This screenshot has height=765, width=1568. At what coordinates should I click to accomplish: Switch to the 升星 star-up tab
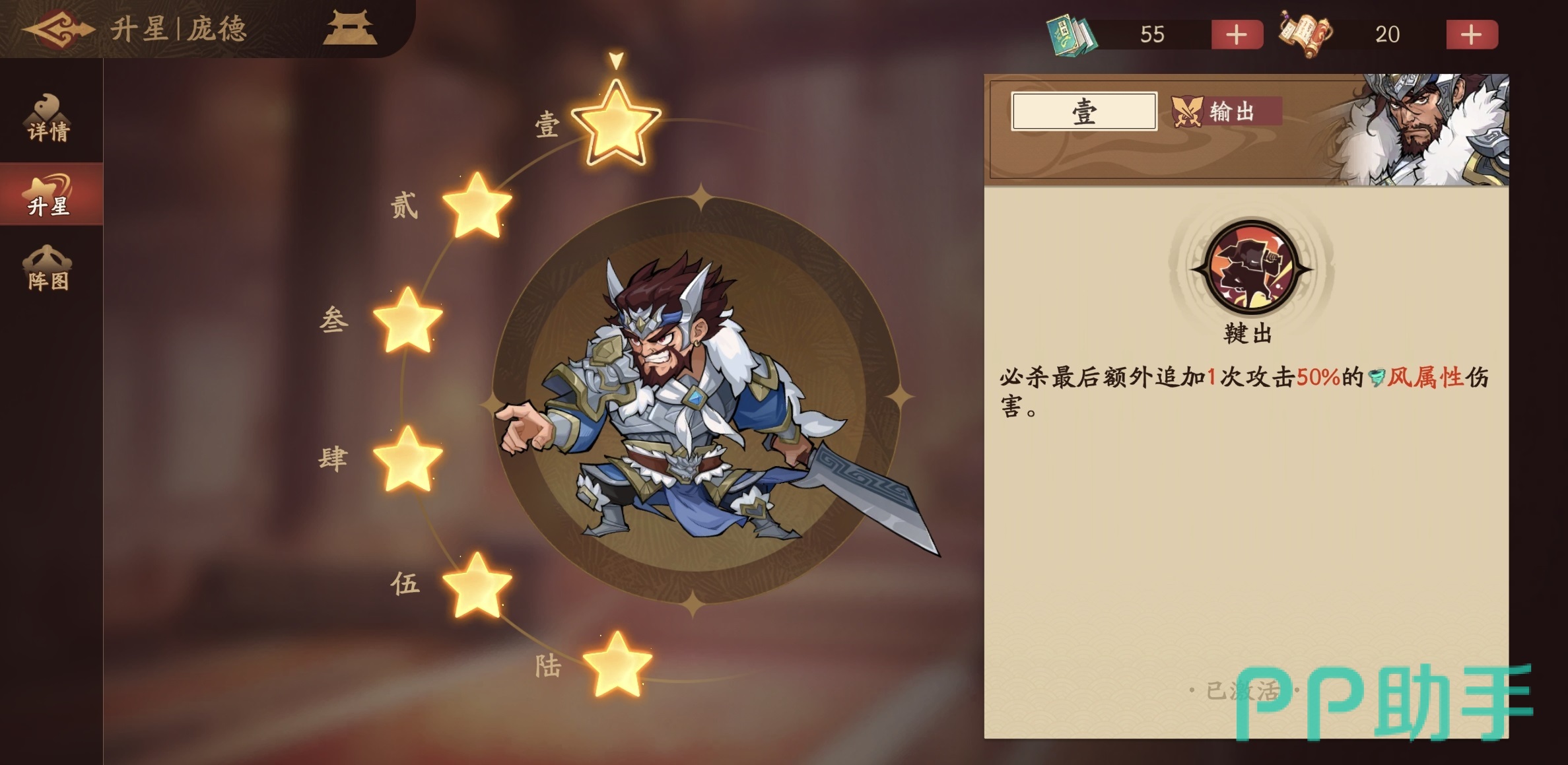pos(49,194)
